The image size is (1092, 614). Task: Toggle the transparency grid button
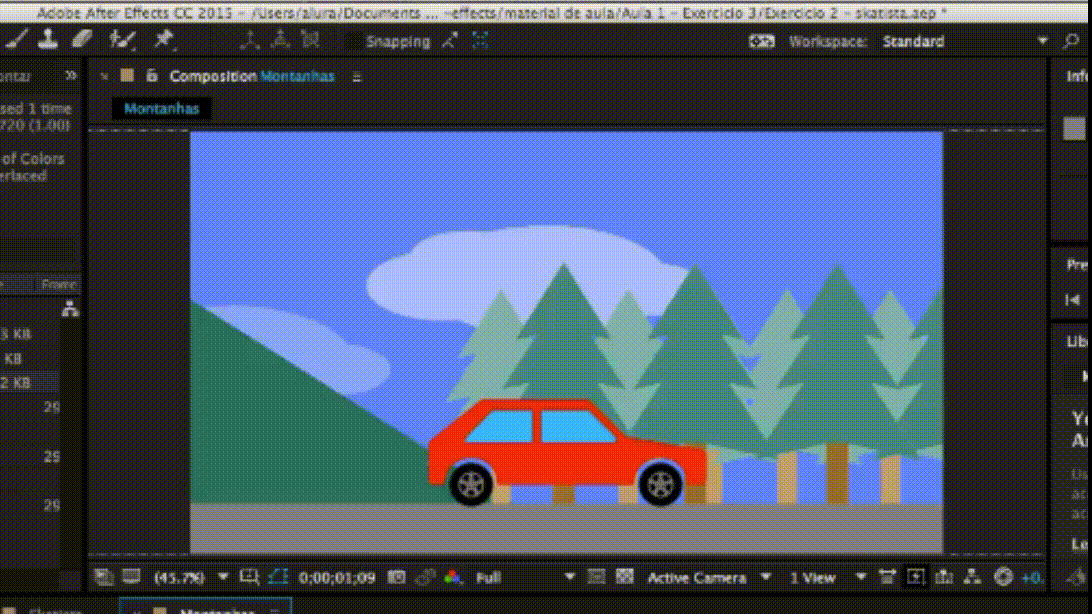tap(625, 577)
